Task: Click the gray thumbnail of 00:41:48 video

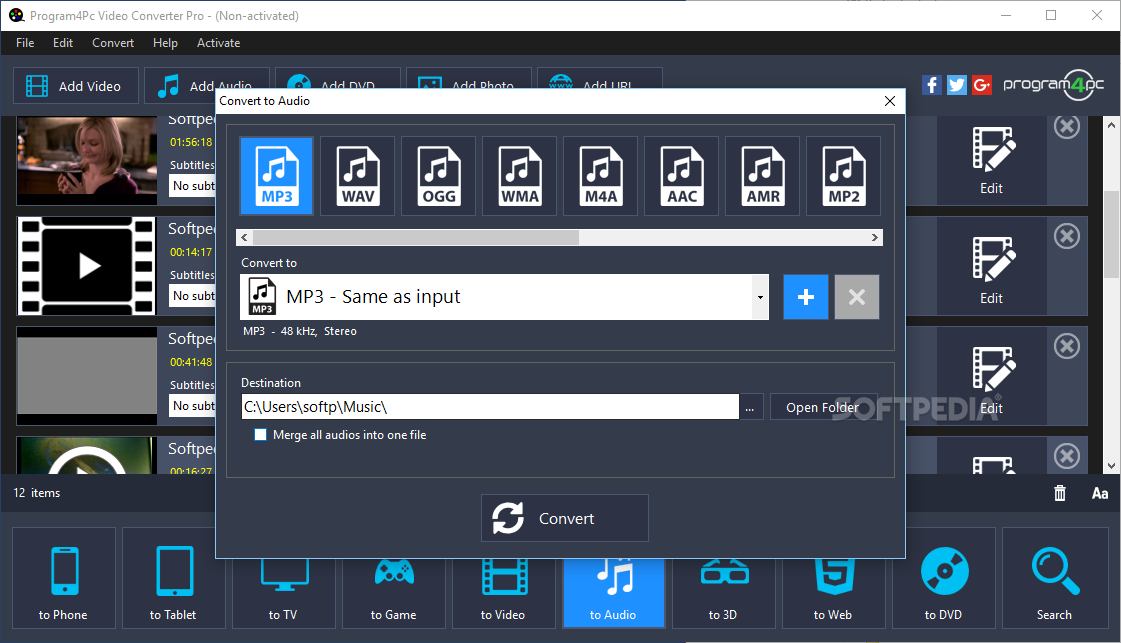Action: coord(87,376)
